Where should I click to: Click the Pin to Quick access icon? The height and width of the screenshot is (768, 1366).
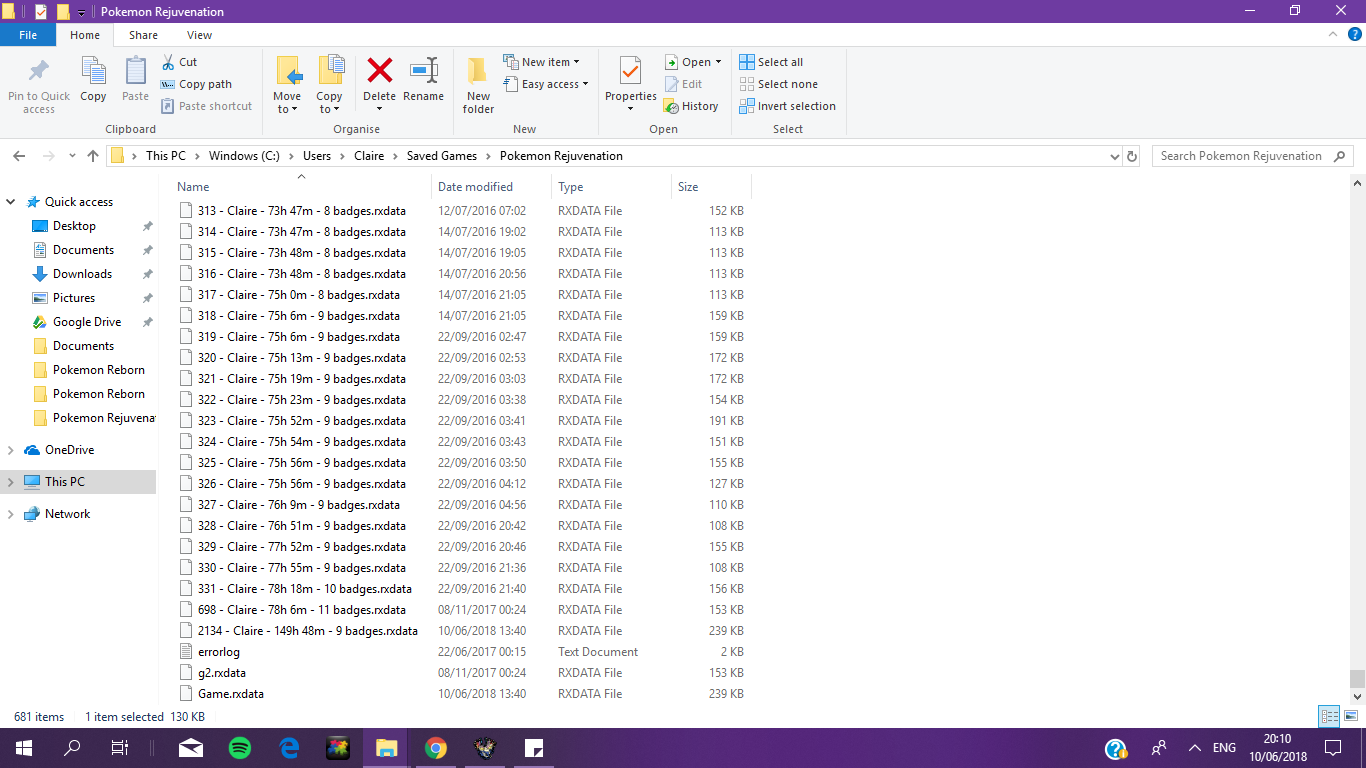pyautogui.click(x=38, y=71)
